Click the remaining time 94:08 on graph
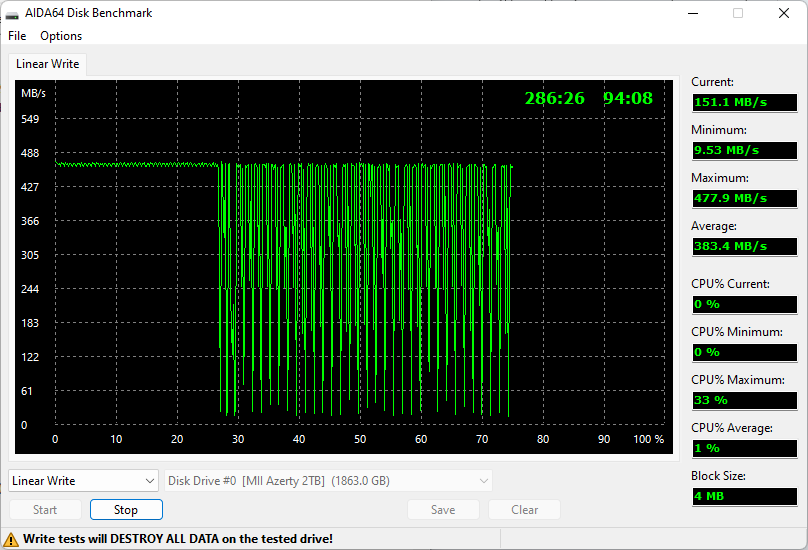The height and width of the screenshot is (550, 808). 628,98
